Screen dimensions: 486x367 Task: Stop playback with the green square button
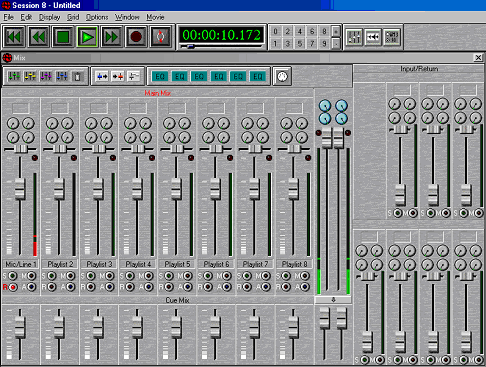tap(63, 37)
